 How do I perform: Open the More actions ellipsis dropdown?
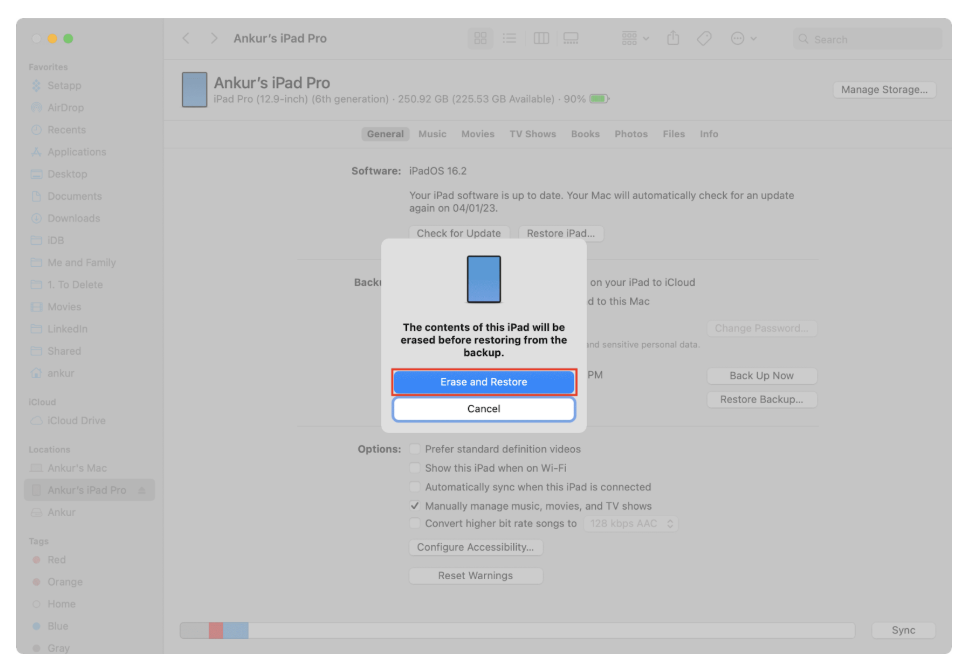point(743,38)
